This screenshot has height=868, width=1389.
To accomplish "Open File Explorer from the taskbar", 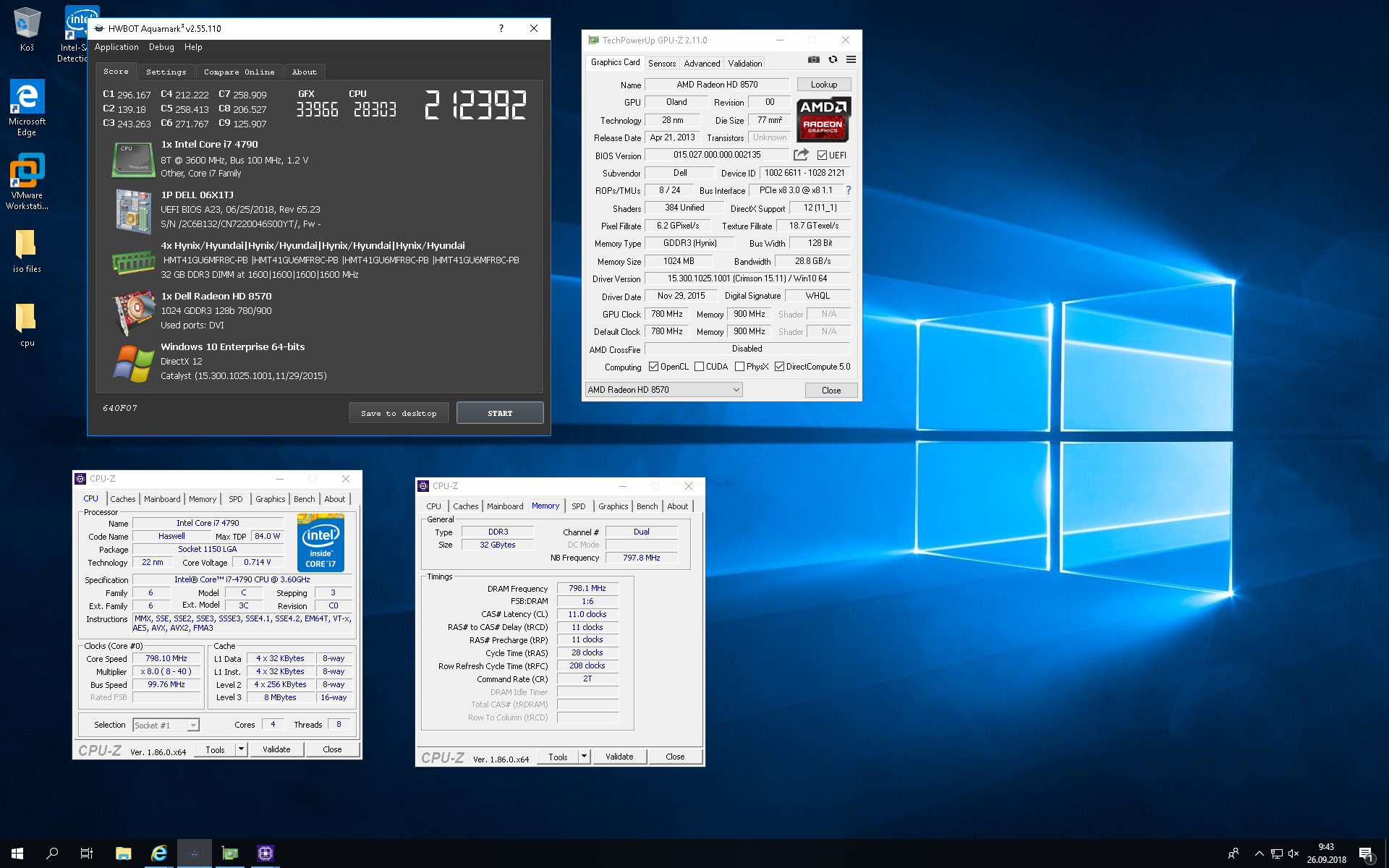I will [x=123, y=854].
